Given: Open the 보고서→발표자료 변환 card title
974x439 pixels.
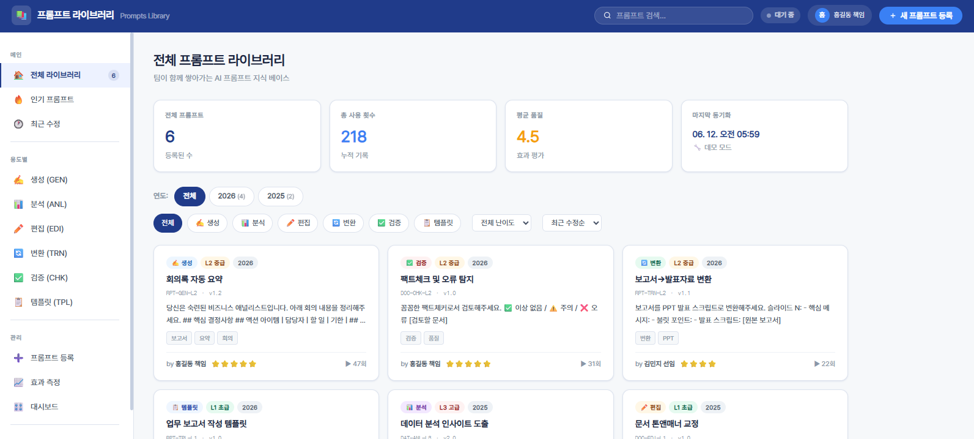Looking at the screenshot, I should 674,279.
